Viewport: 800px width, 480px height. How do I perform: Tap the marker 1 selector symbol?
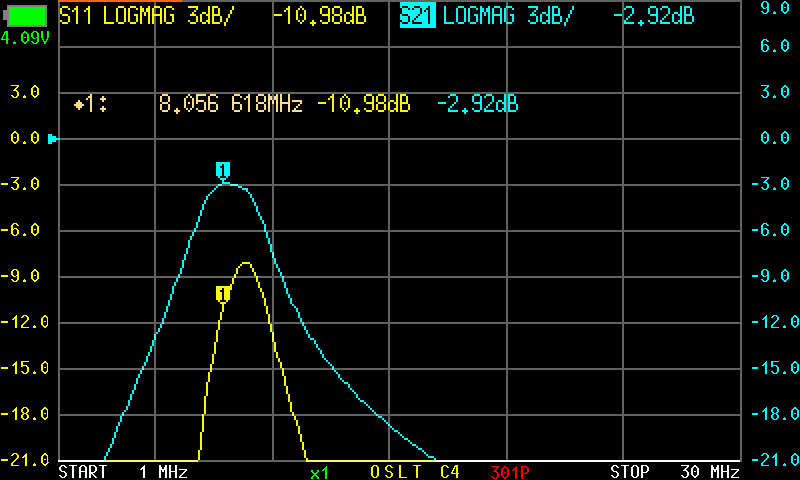point(90,105)
